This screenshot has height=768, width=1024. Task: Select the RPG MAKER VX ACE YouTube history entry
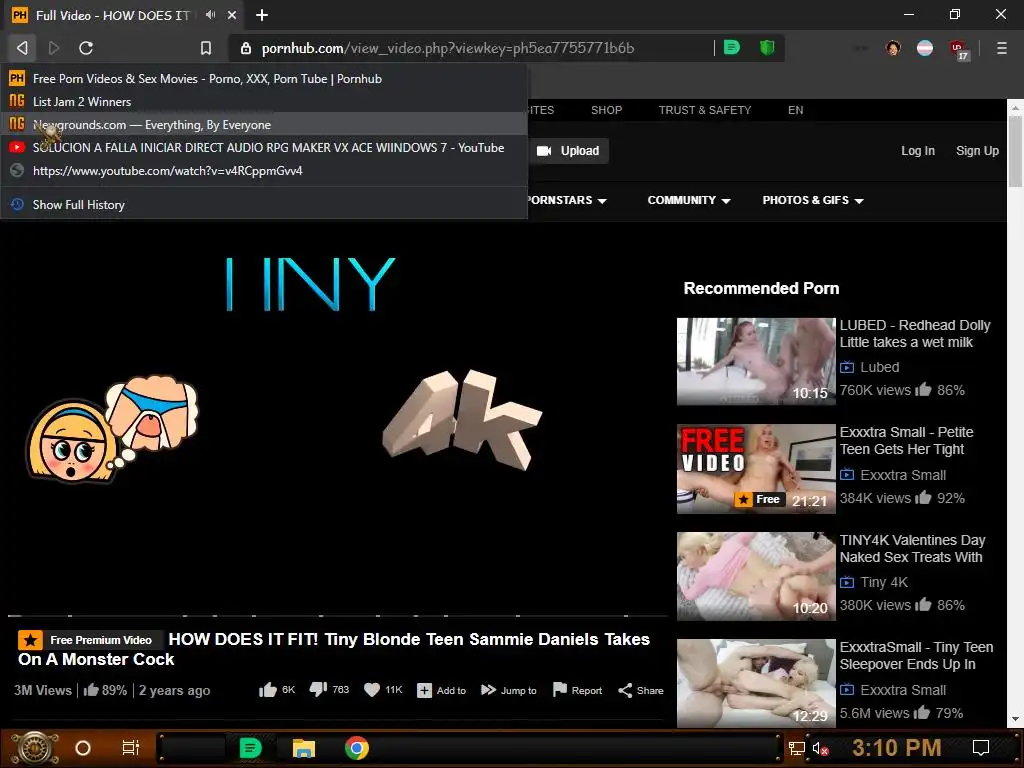pos(264,148)
